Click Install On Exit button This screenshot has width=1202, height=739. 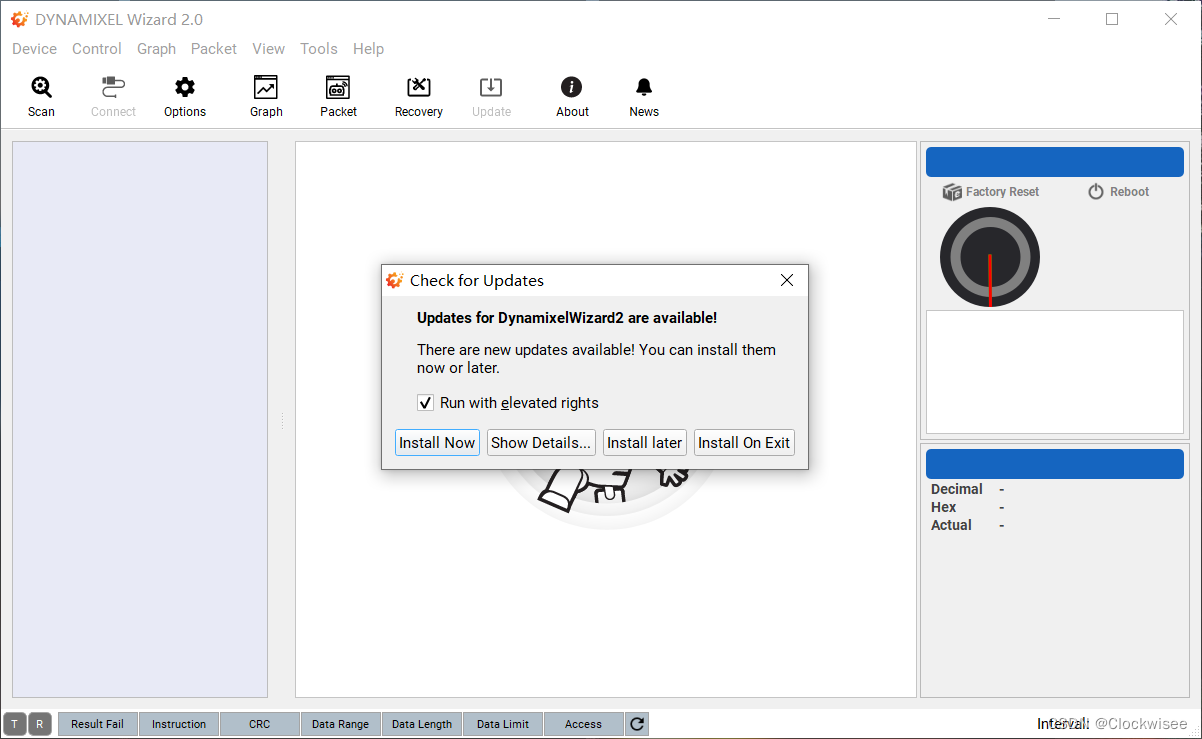[744, 443]
